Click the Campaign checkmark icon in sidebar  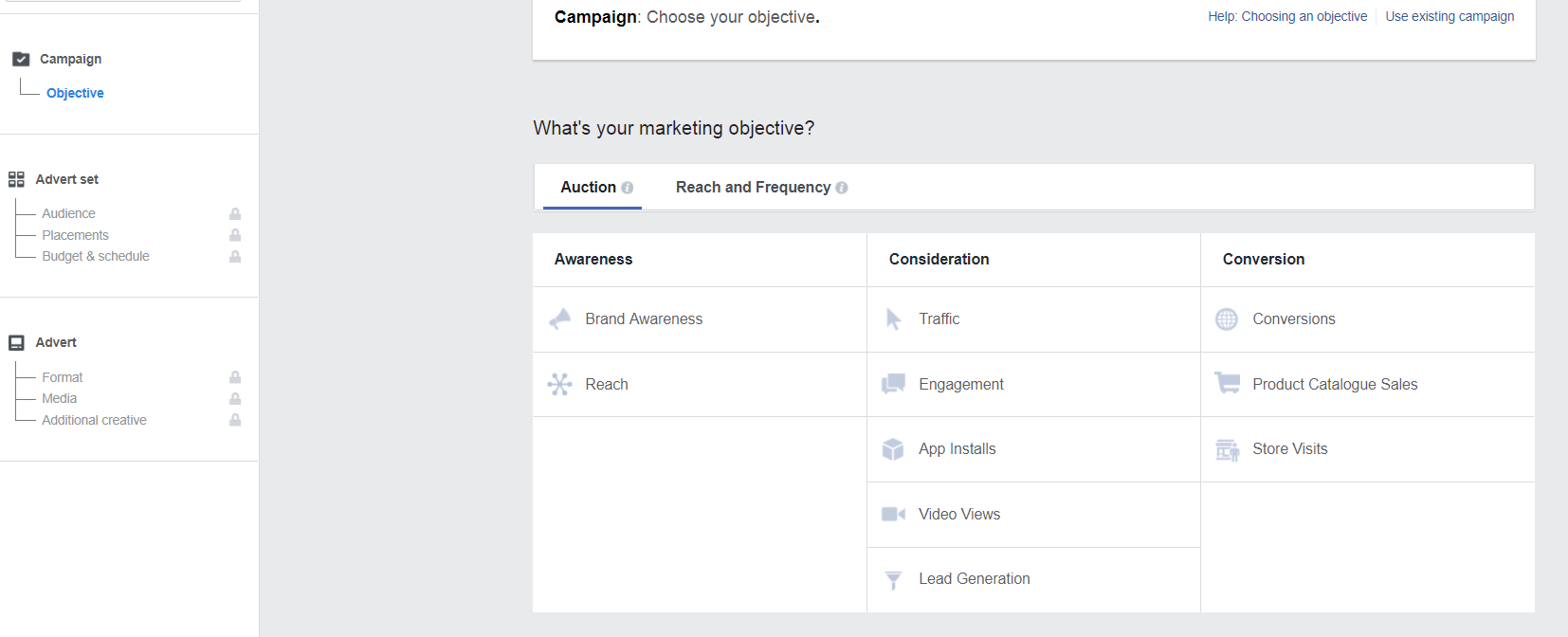21,59
